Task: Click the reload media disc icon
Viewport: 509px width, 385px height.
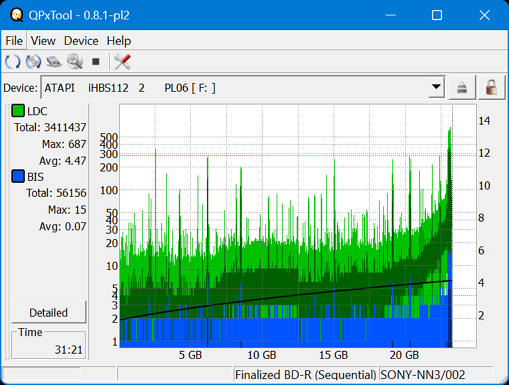Action: [33, 62]
